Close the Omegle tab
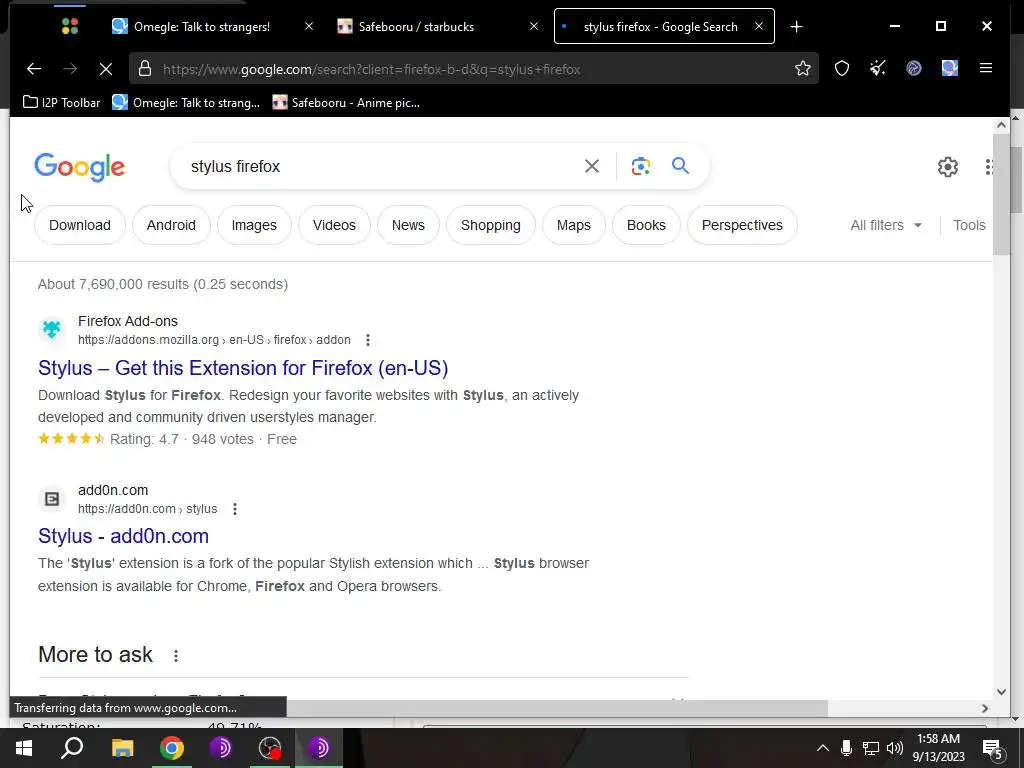Image resolution: width=1024 pixels, height=768 pixels. coord(309,26)
